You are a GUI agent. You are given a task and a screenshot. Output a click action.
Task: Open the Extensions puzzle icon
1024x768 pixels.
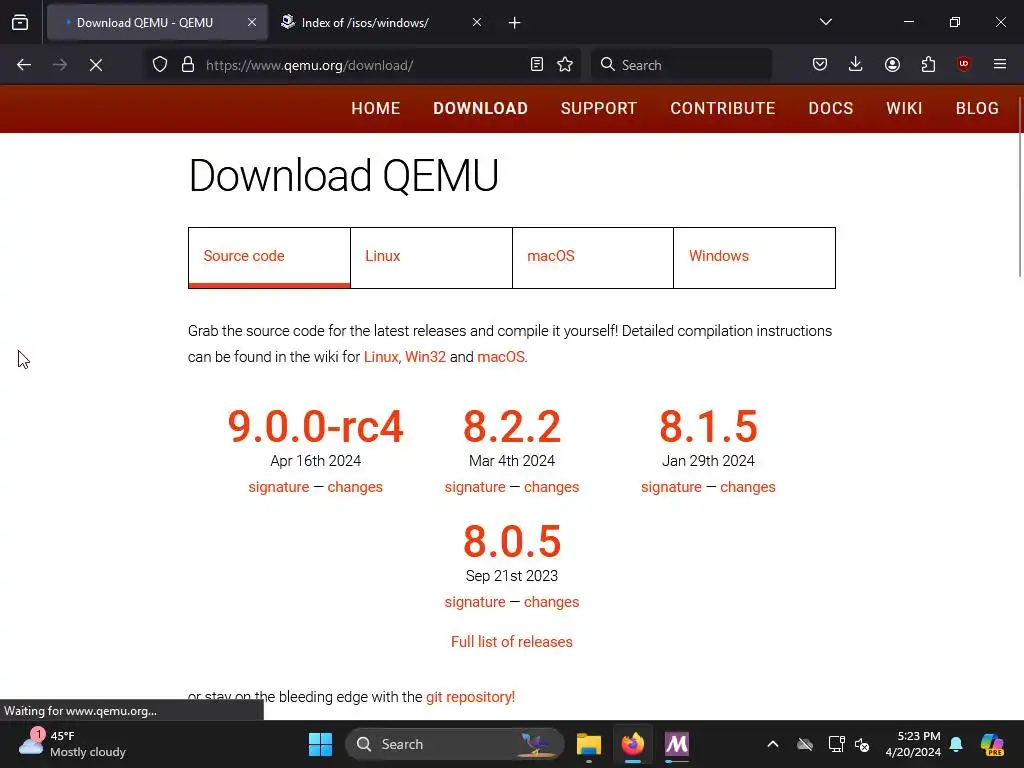coord(928,64)
